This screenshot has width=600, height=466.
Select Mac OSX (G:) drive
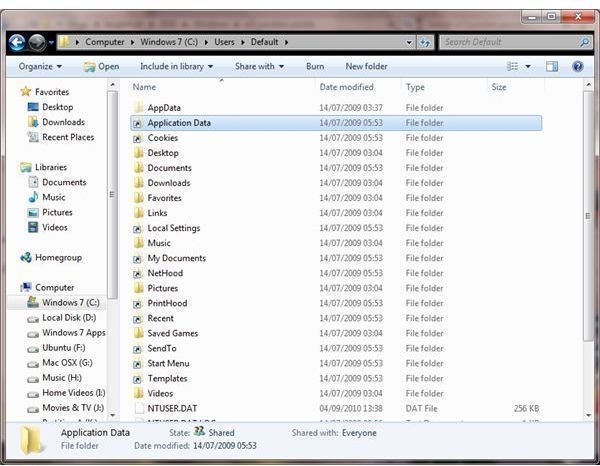(60, 363)
